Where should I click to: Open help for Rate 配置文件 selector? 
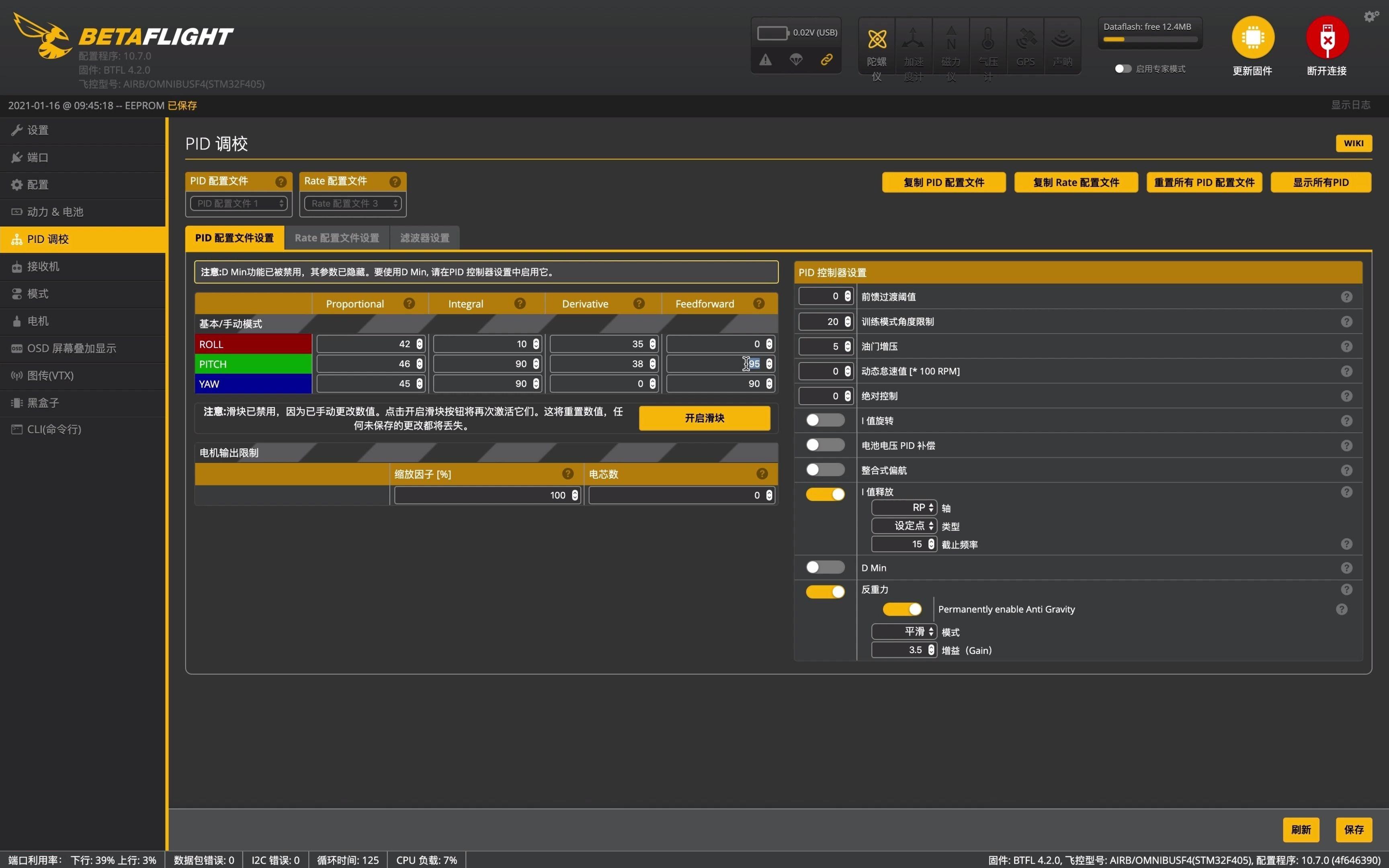[395, 181]
